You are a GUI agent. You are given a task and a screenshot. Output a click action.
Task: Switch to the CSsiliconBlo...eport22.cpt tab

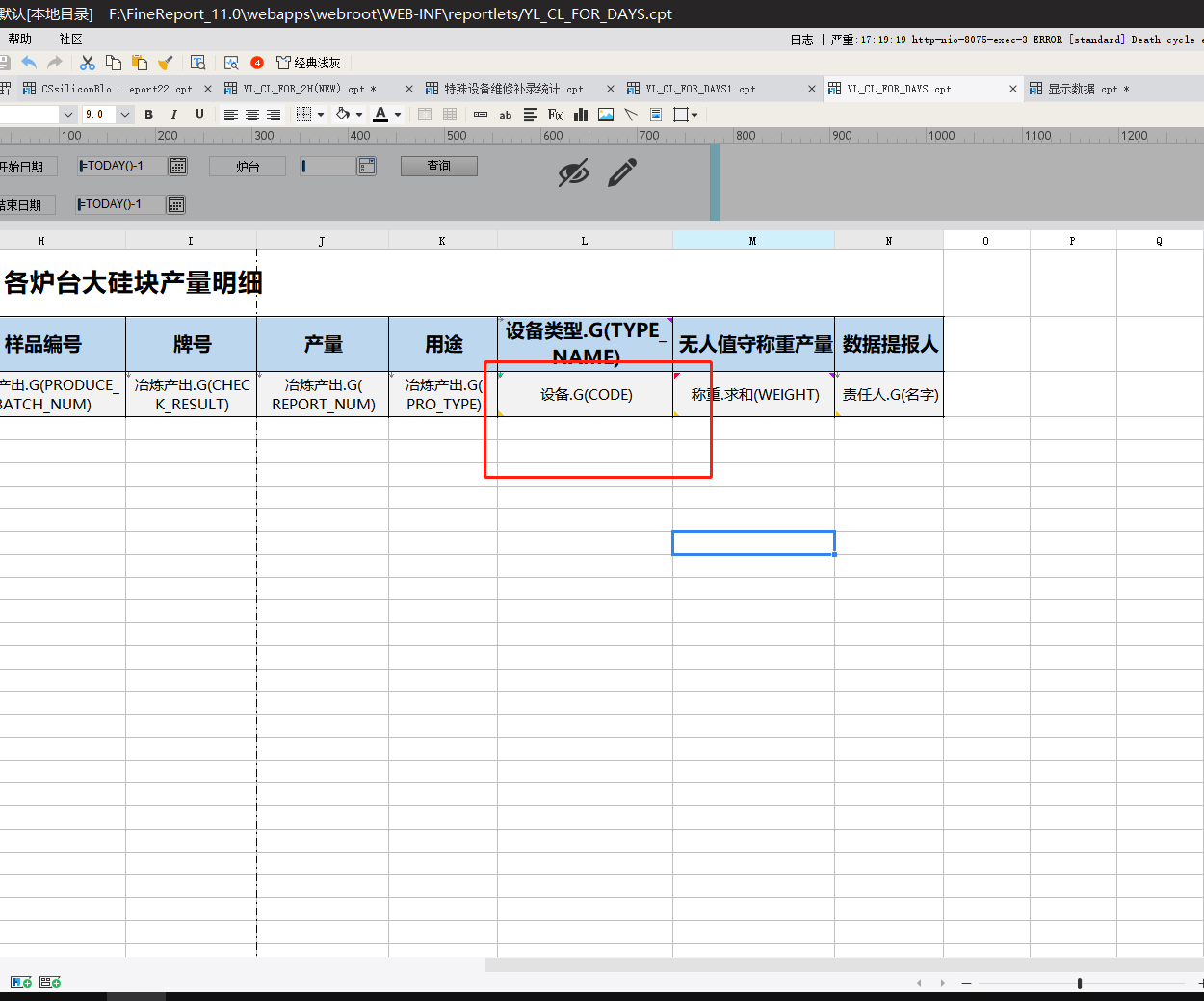point(117,89)
